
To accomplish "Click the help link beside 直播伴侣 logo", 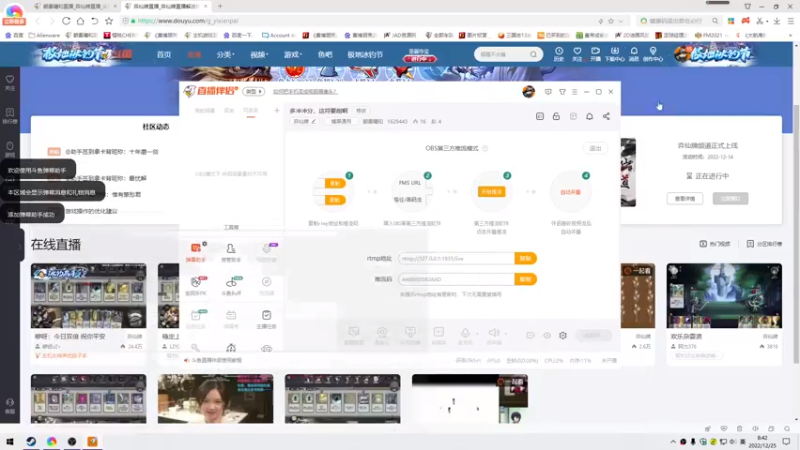I will point(305,92).
